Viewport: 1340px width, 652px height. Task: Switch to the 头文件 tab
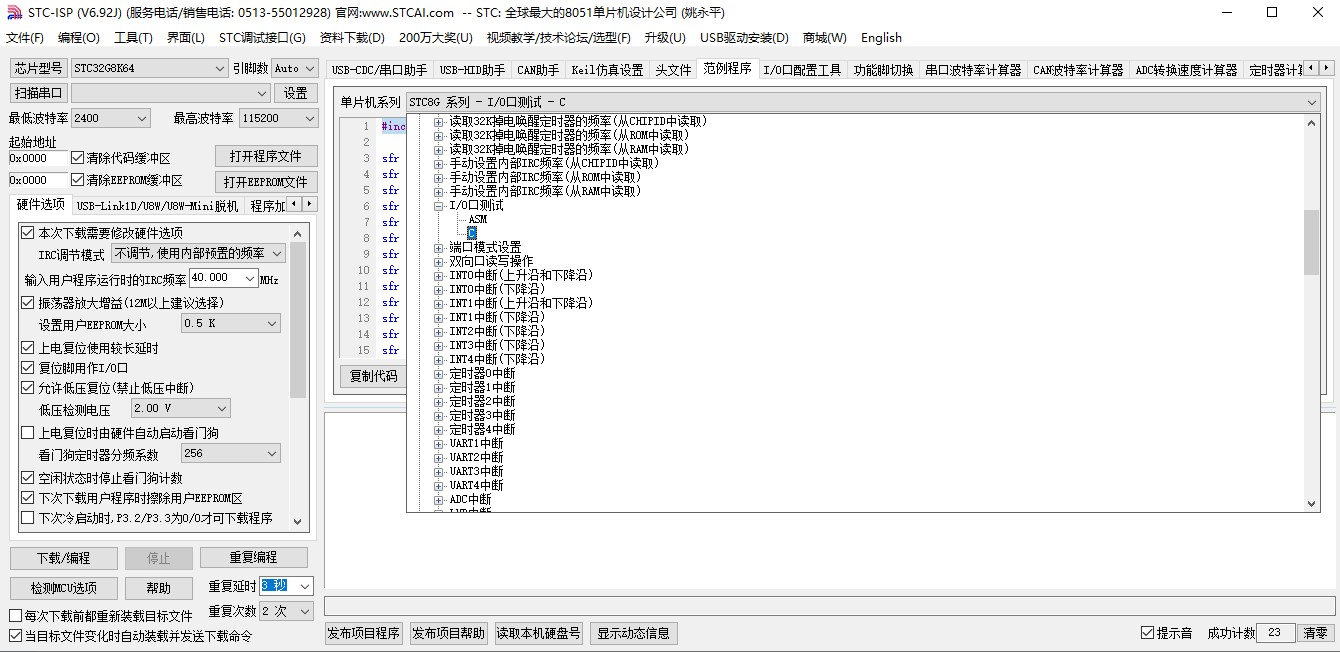[673, 70]
